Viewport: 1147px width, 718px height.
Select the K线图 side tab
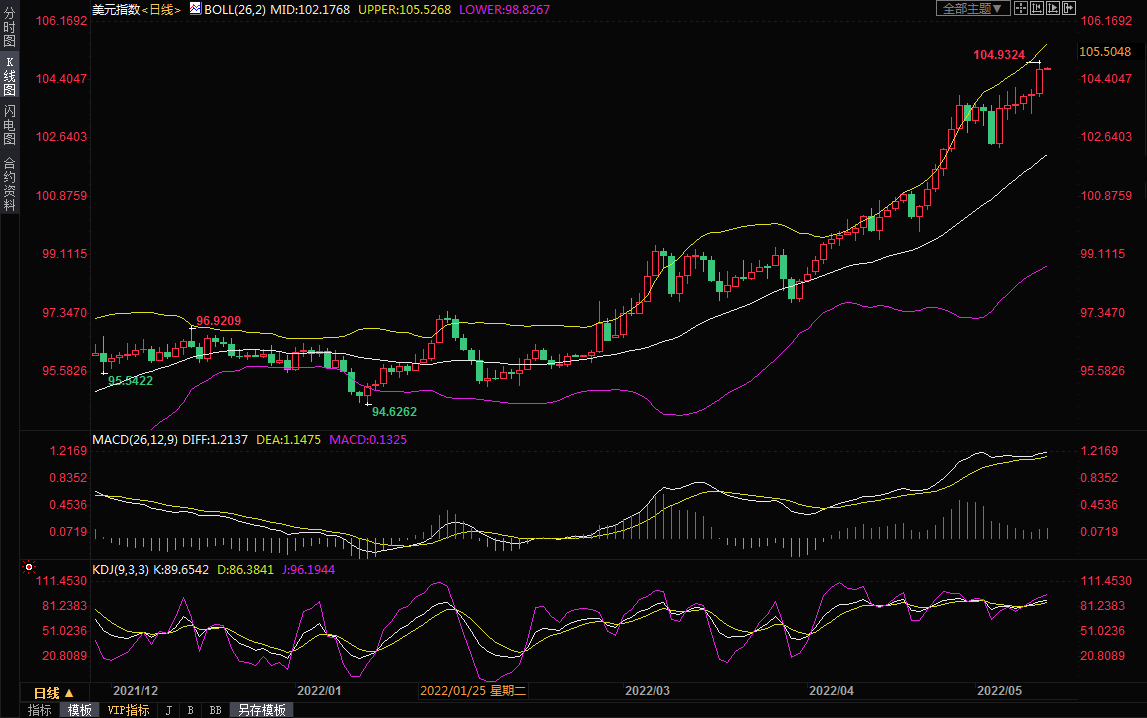(x=9, y=76)
